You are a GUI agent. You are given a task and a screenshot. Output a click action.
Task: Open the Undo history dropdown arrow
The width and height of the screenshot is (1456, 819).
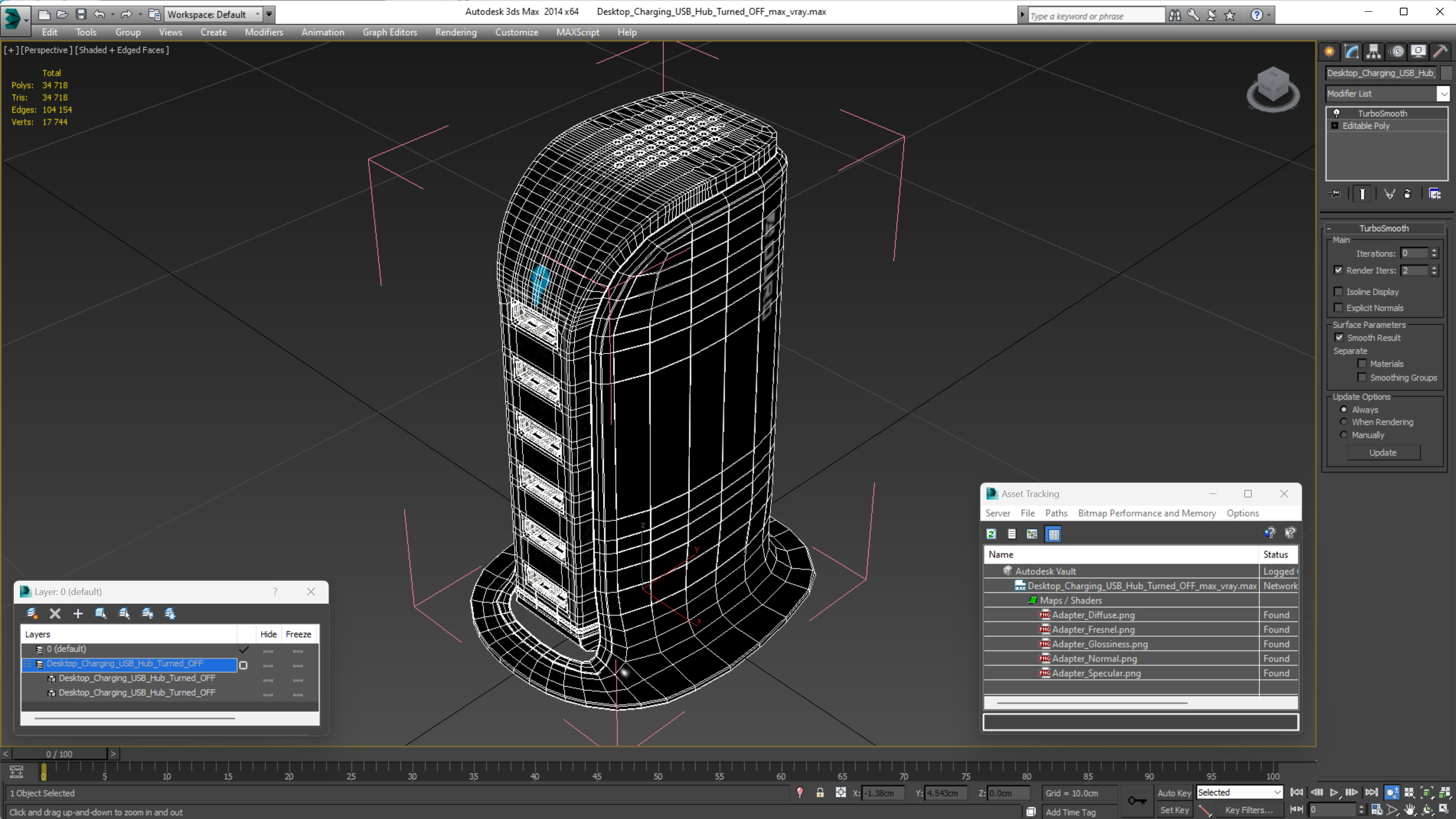pos(112,14)
